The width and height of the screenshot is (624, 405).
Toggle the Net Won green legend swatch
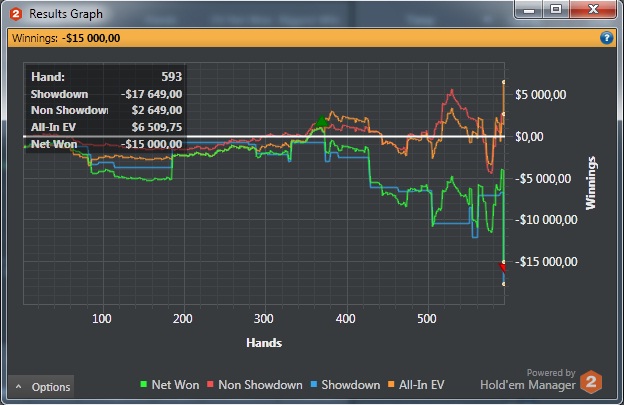tap(144, 384)
